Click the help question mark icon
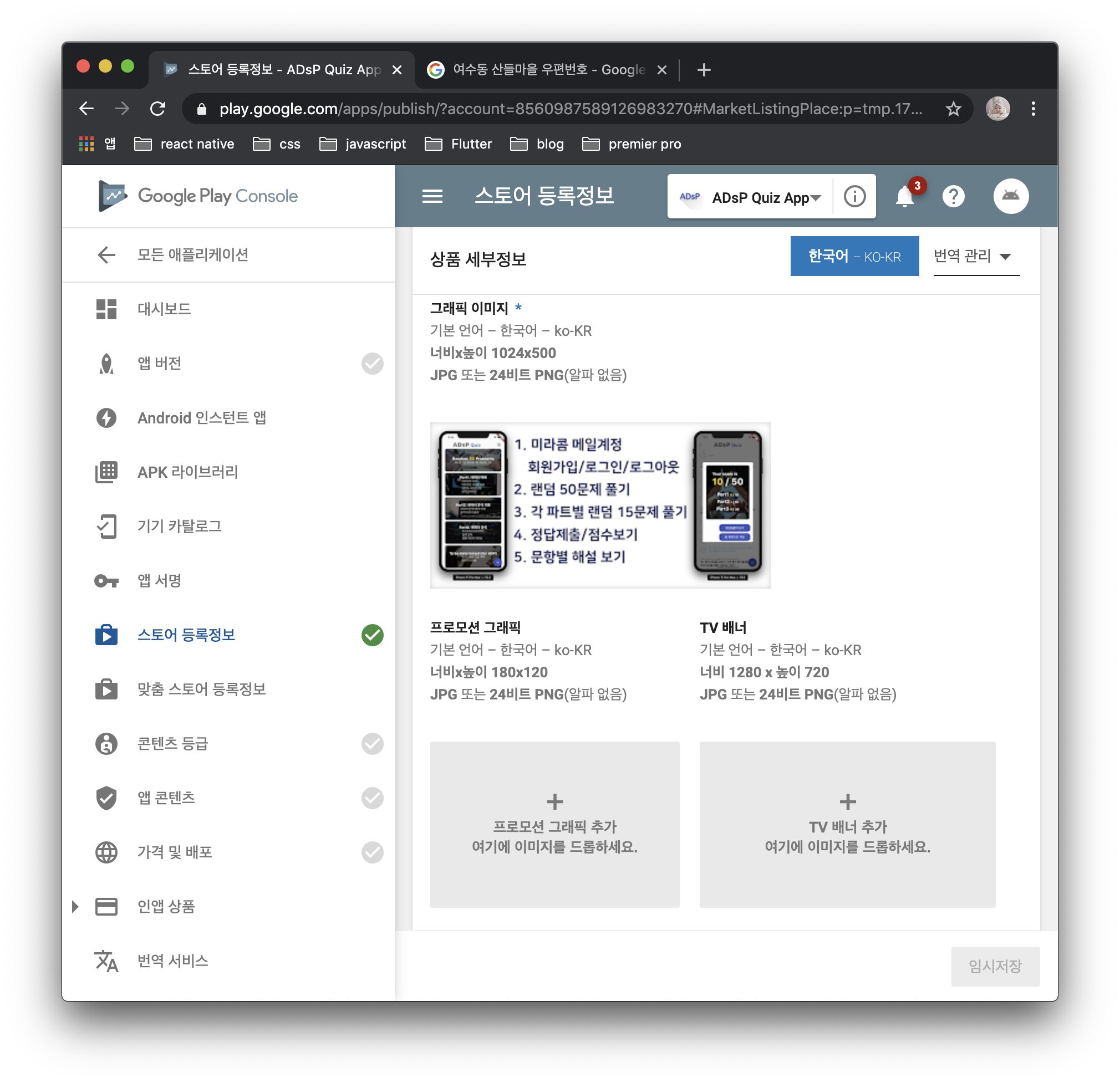This screenshot has width=1120, height=1083. [953, 197]
